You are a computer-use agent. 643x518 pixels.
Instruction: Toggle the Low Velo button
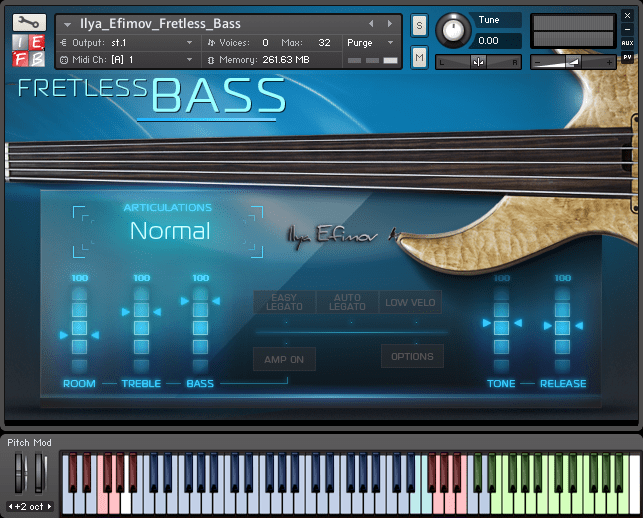410,302
